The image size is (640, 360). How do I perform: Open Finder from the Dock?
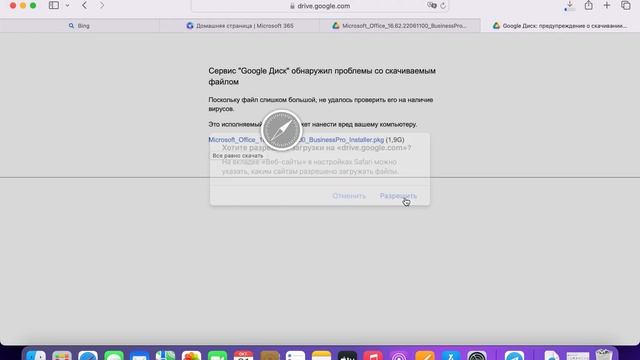pos(36,355)
